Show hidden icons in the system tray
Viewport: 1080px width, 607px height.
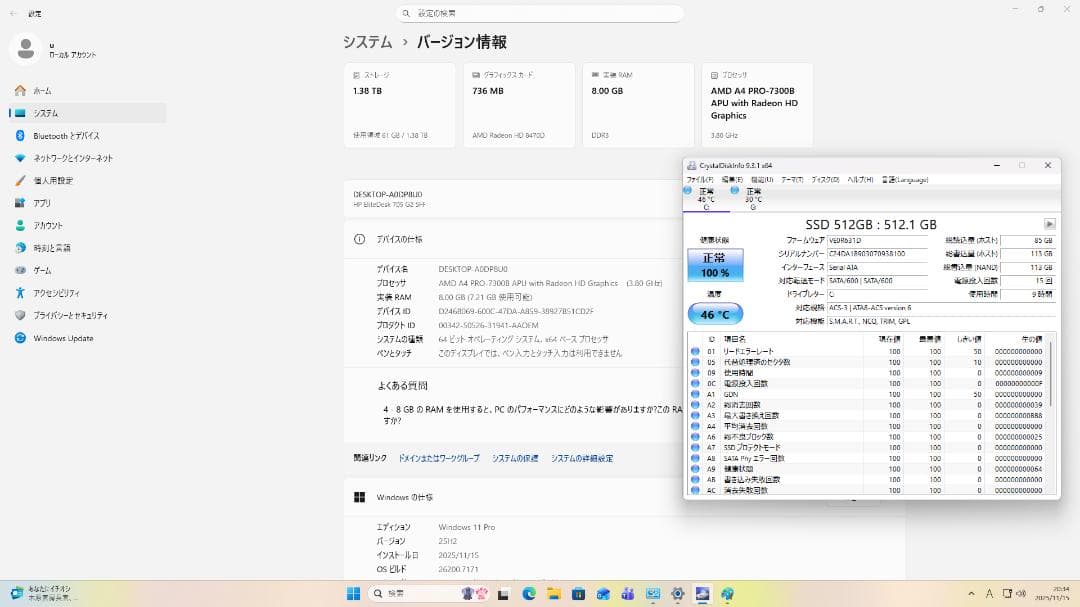[x=970, y=593]
